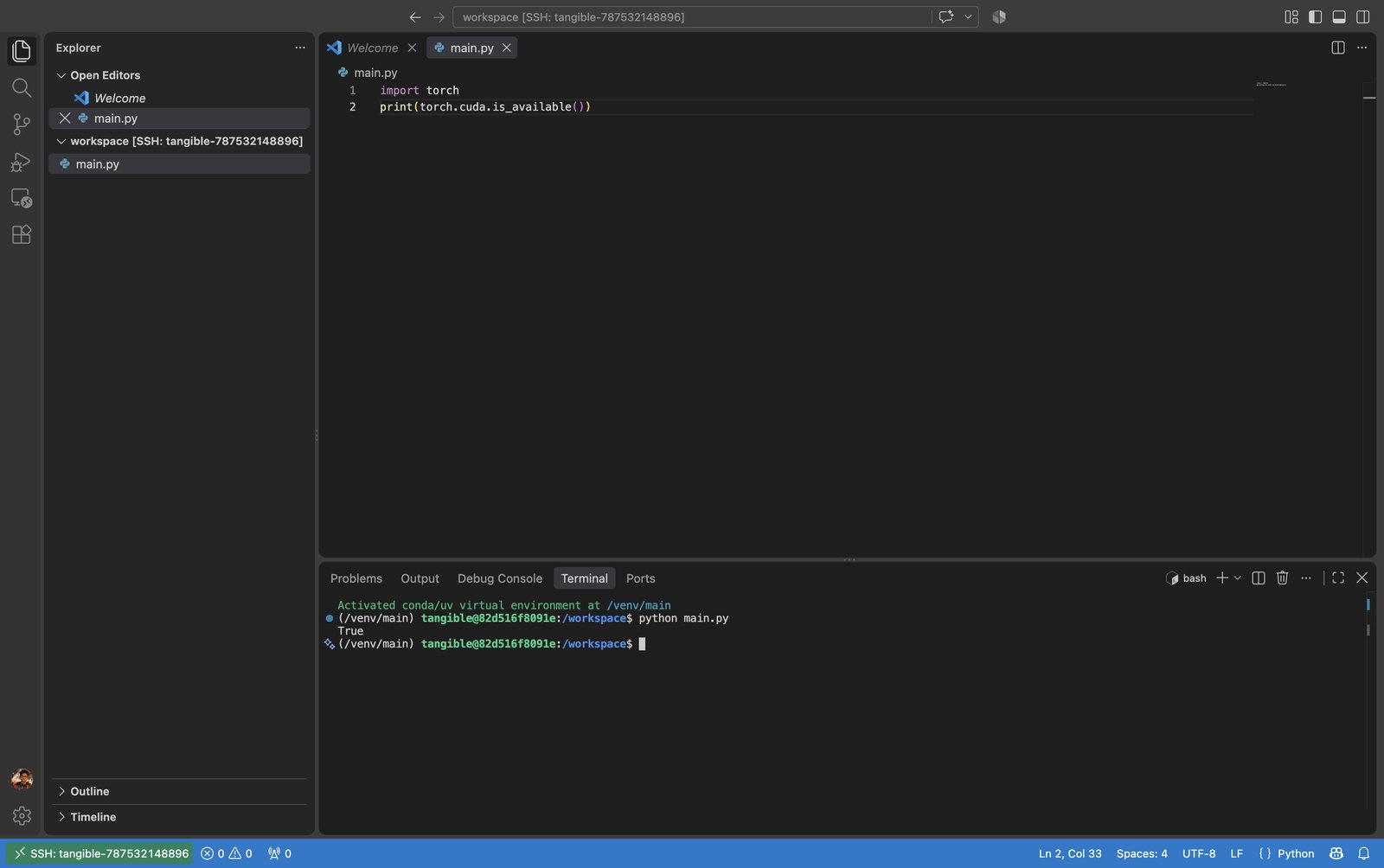The image size is (1384, 868).
Task: Switch to the Welcome tab
Action: point(372,48)
